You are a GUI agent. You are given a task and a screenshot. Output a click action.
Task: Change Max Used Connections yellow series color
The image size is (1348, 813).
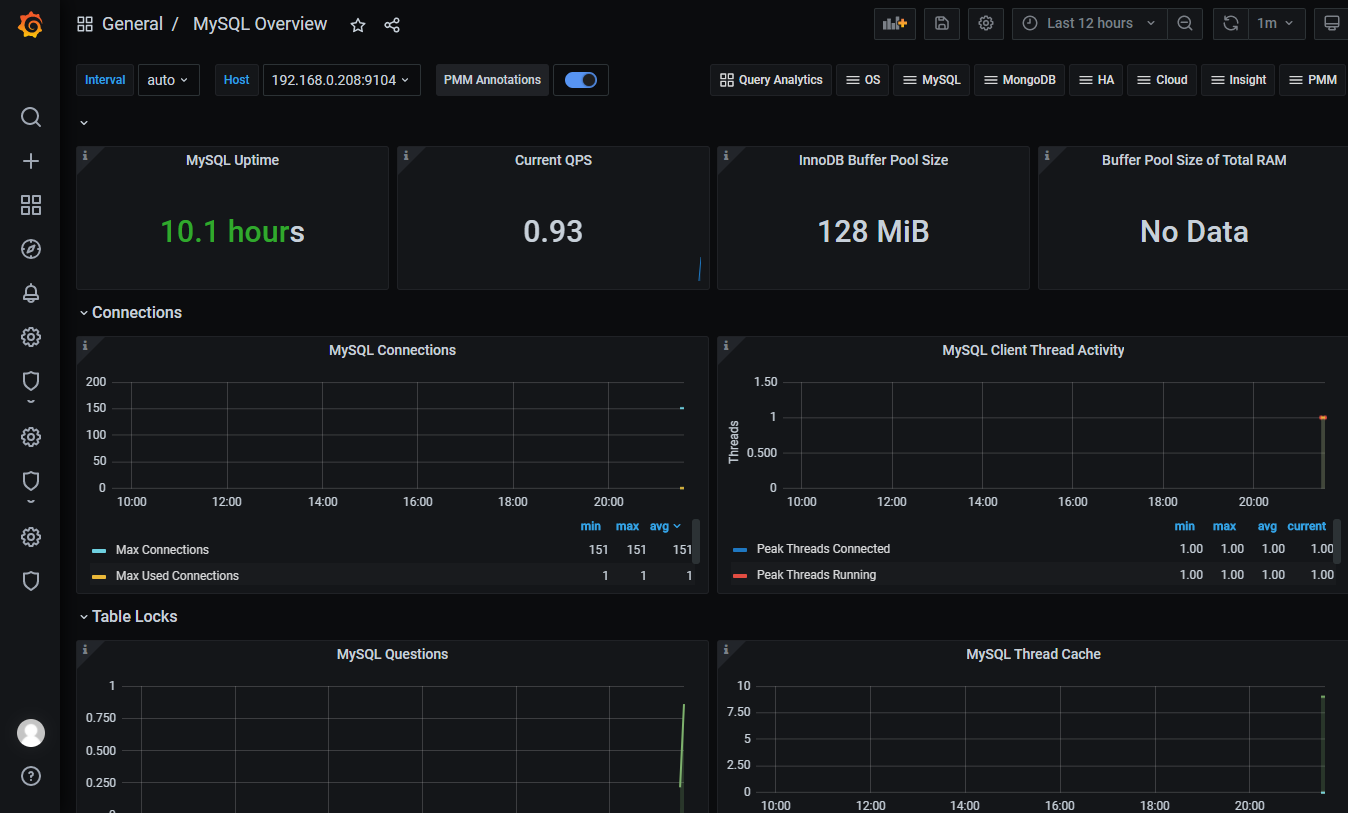click(99, 577)
